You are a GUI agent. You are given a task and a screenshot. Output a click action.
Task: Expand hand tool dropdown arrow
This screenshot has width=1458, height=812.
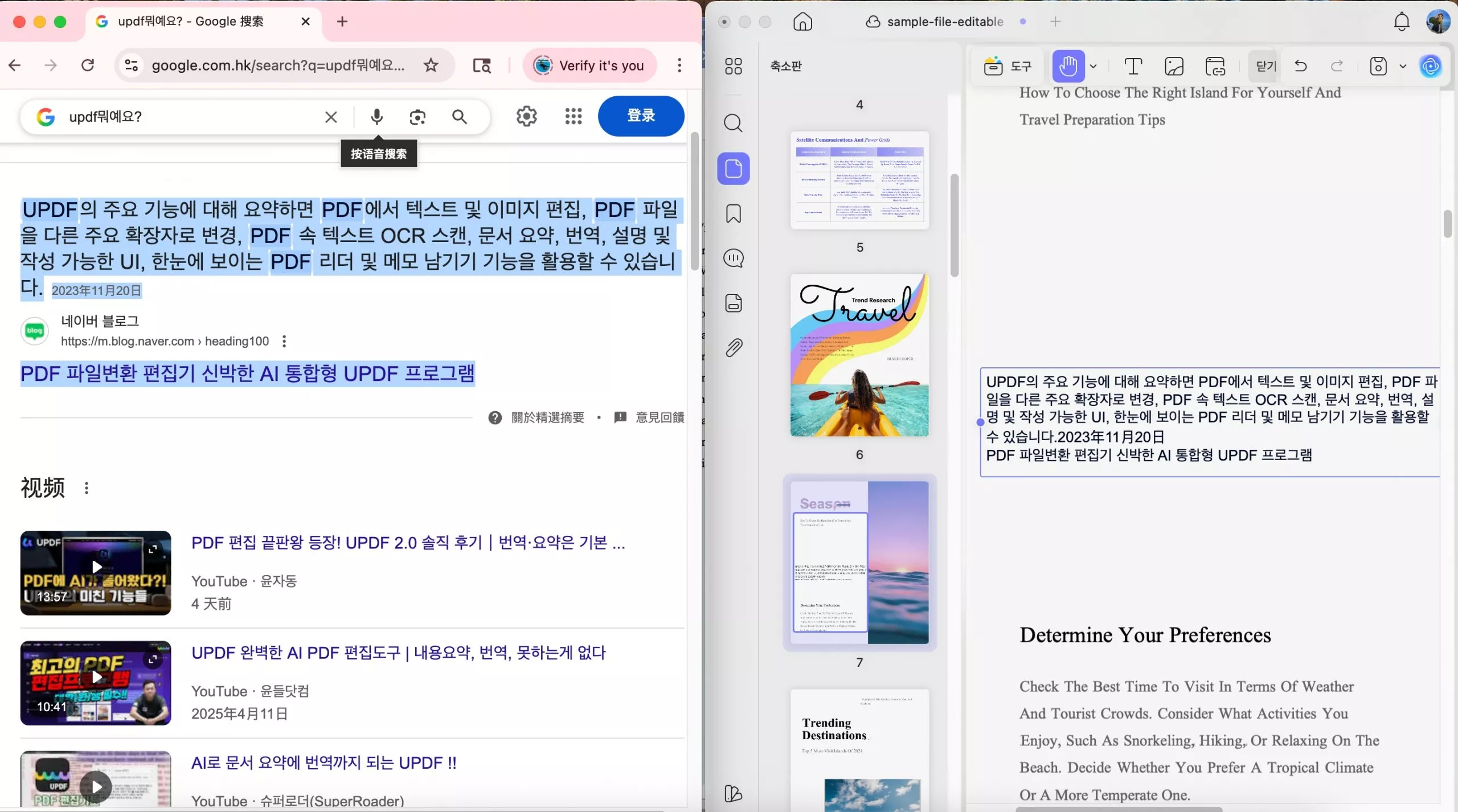pos(1093,67)
